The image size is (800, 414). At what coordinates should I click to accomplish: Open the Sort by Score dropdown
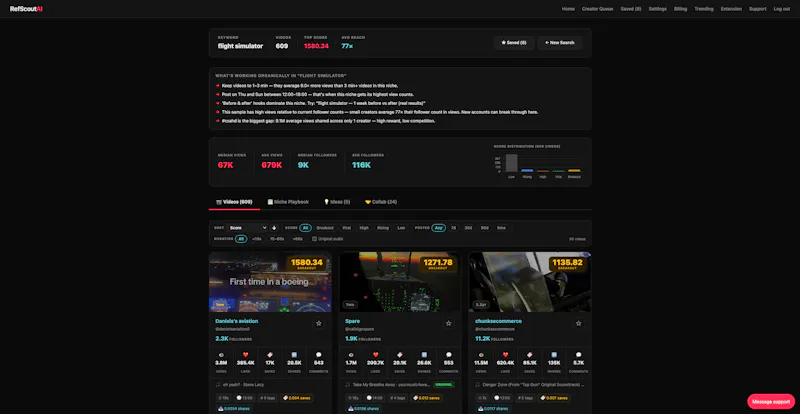(247, 228)
